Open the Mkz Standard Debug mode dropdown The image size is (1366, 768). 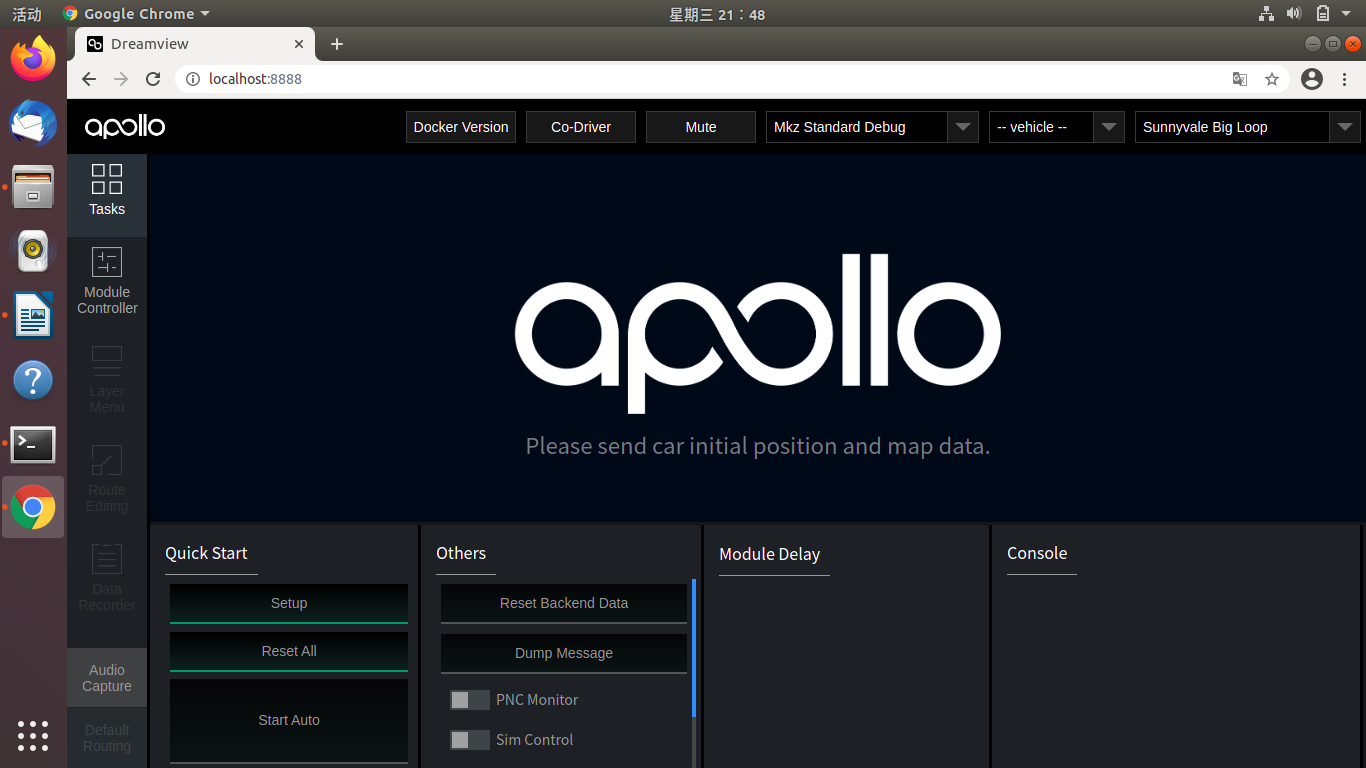point(962,127)
